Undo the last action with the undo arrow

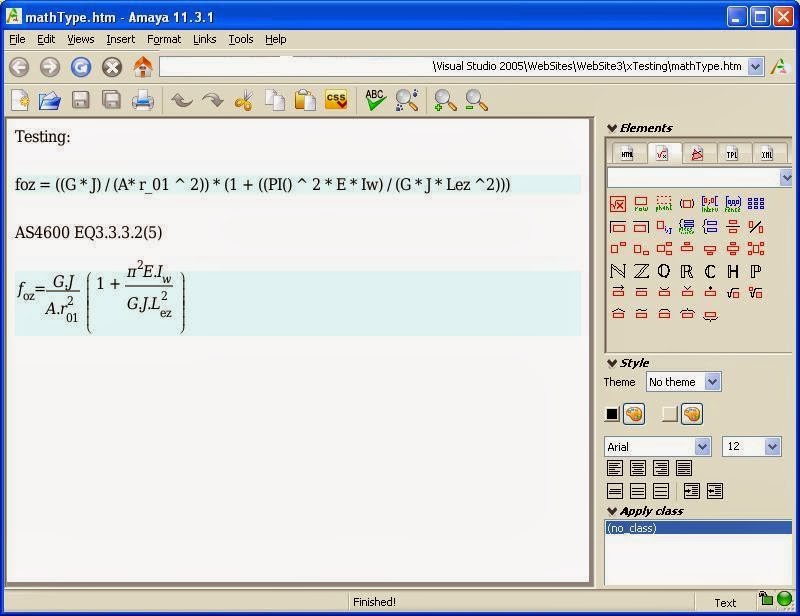point(182,100)
